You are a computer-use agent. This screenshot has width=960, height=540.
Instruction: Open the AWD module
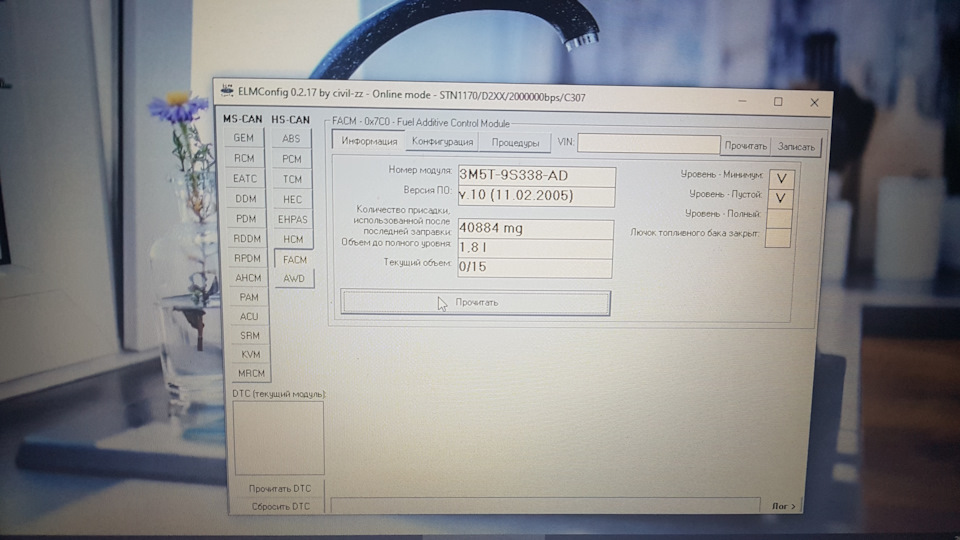pyautogui.click(x=294, y=279)
